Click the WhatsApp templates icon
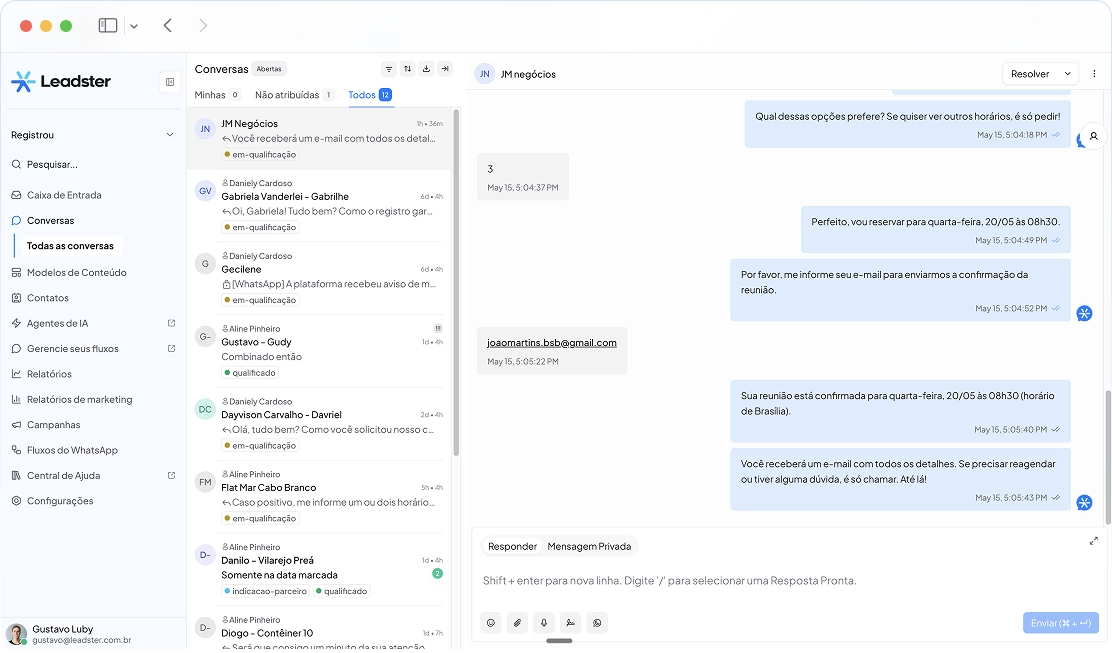 click(597, 623)
